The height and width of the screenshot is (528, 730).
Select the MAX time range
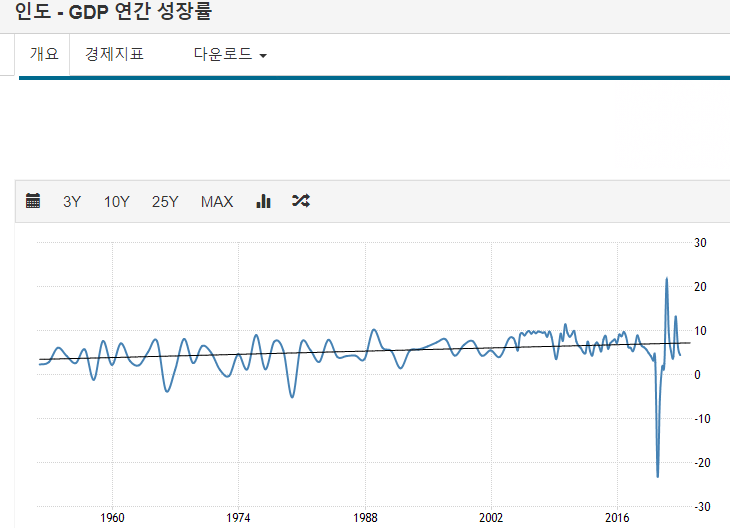pyautogui.click(x=217, y=202)
